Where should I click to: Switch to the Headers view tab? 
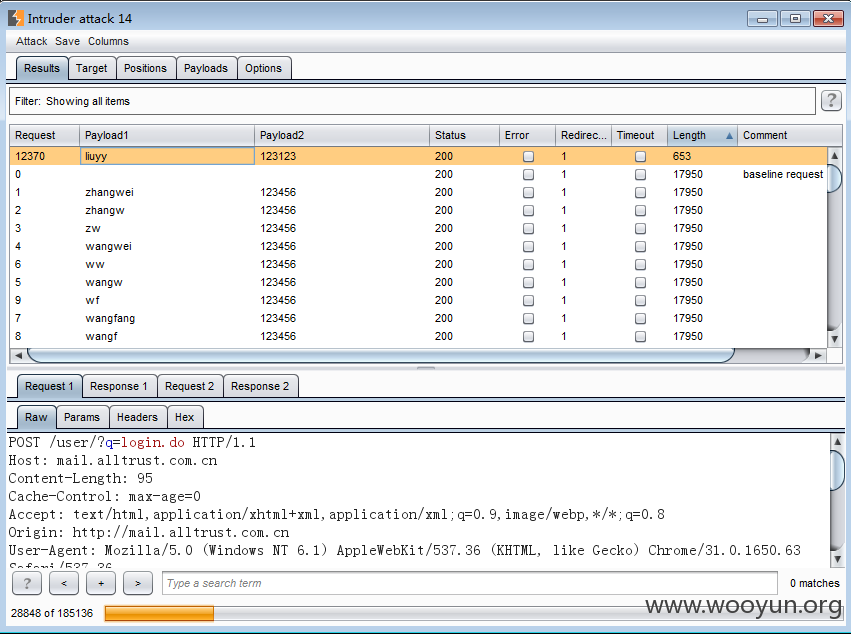[137, 417]
